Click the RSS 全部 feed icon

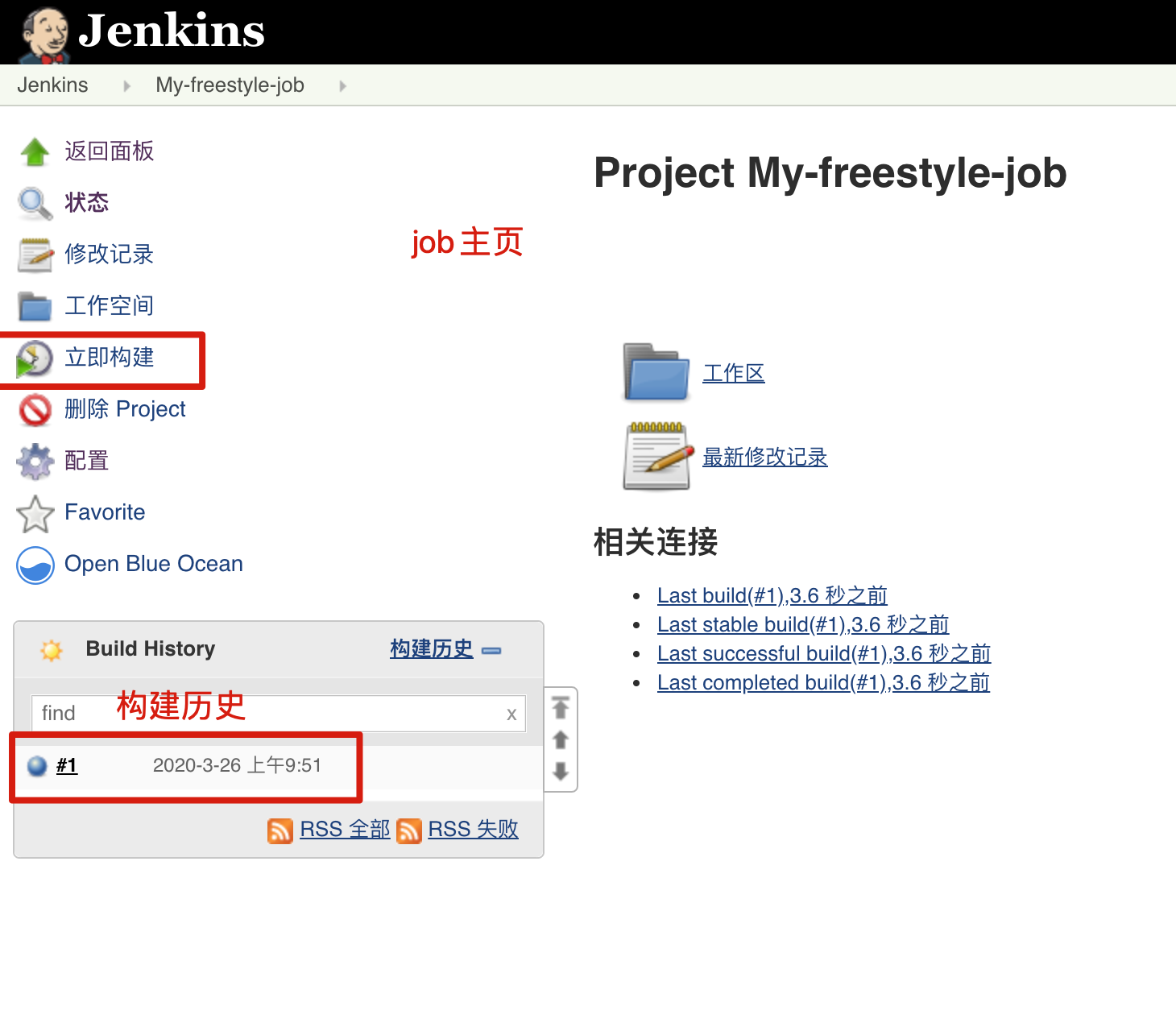(280, 830)
